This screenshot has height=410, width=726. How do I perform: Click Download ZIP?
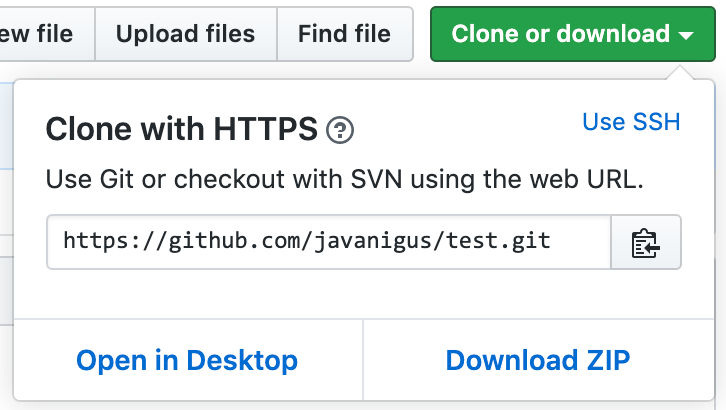538,360
